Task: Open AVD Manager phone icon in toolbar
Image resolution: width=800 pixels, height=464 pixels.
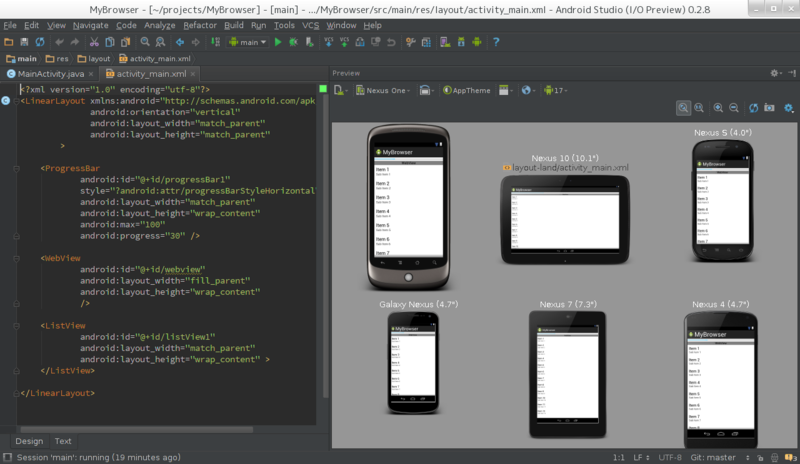Action: pos(445,42)
